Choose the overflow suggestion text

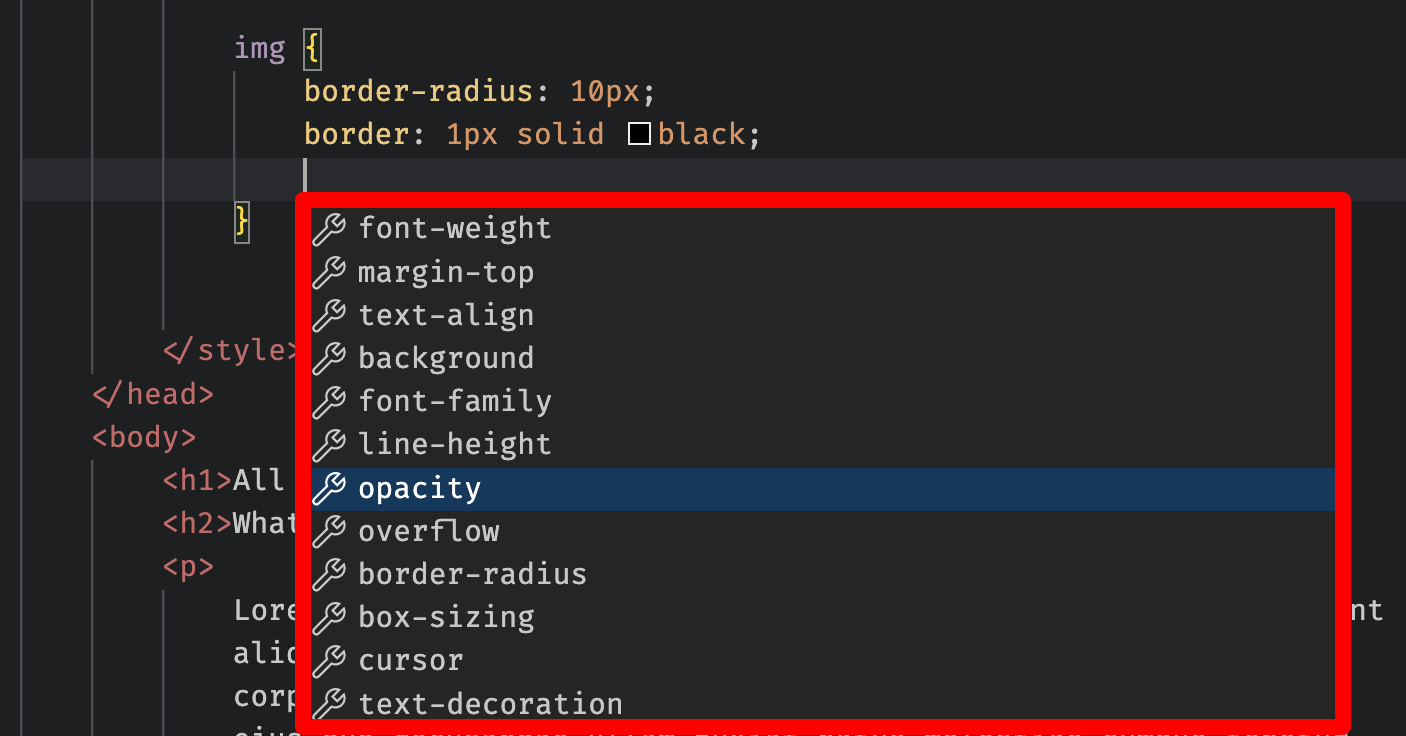pyautogui.click(x=428, y=532)
